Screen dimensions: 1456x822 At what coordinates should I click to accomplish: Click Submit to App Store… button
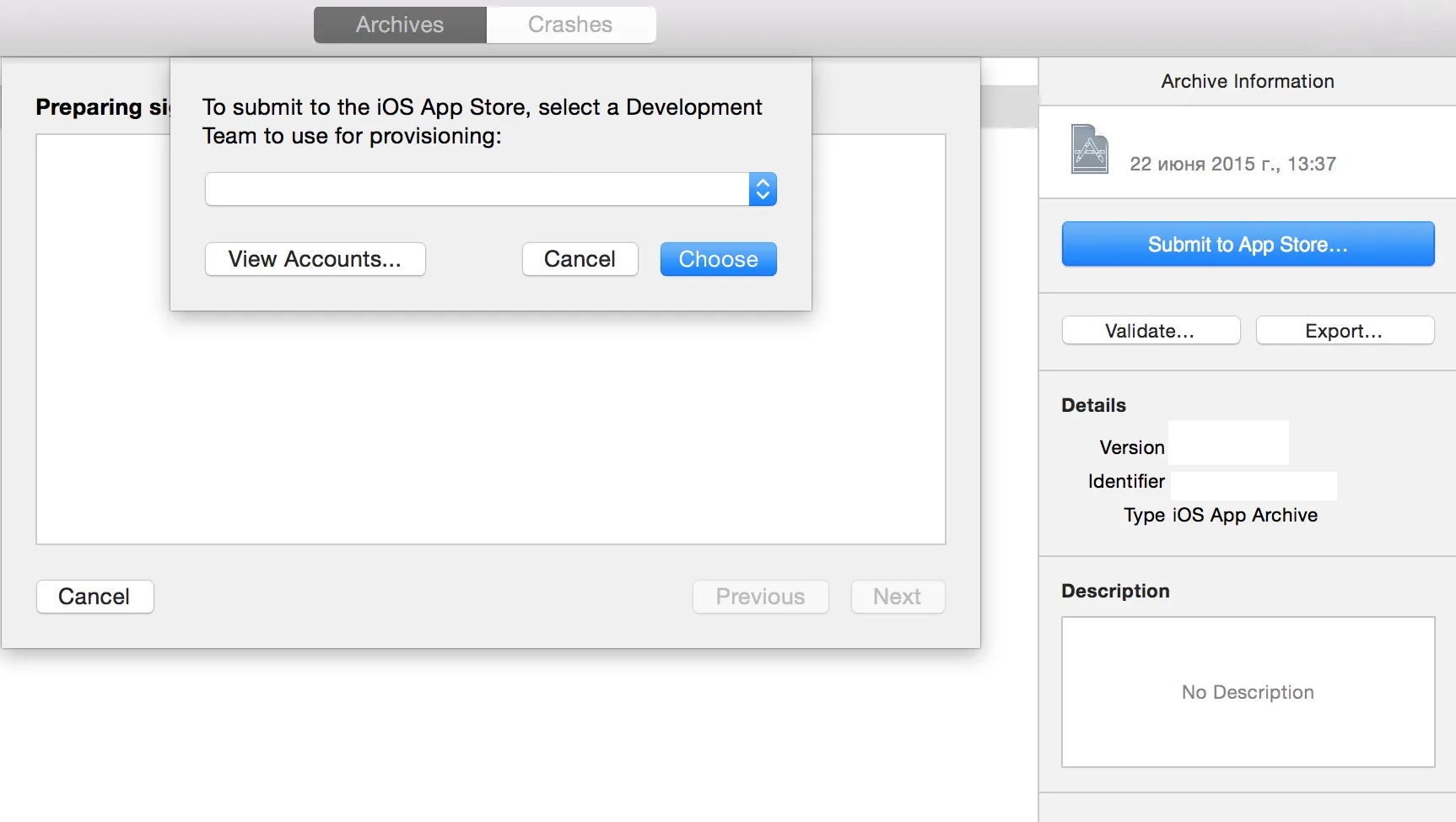tap(1248, 244)
